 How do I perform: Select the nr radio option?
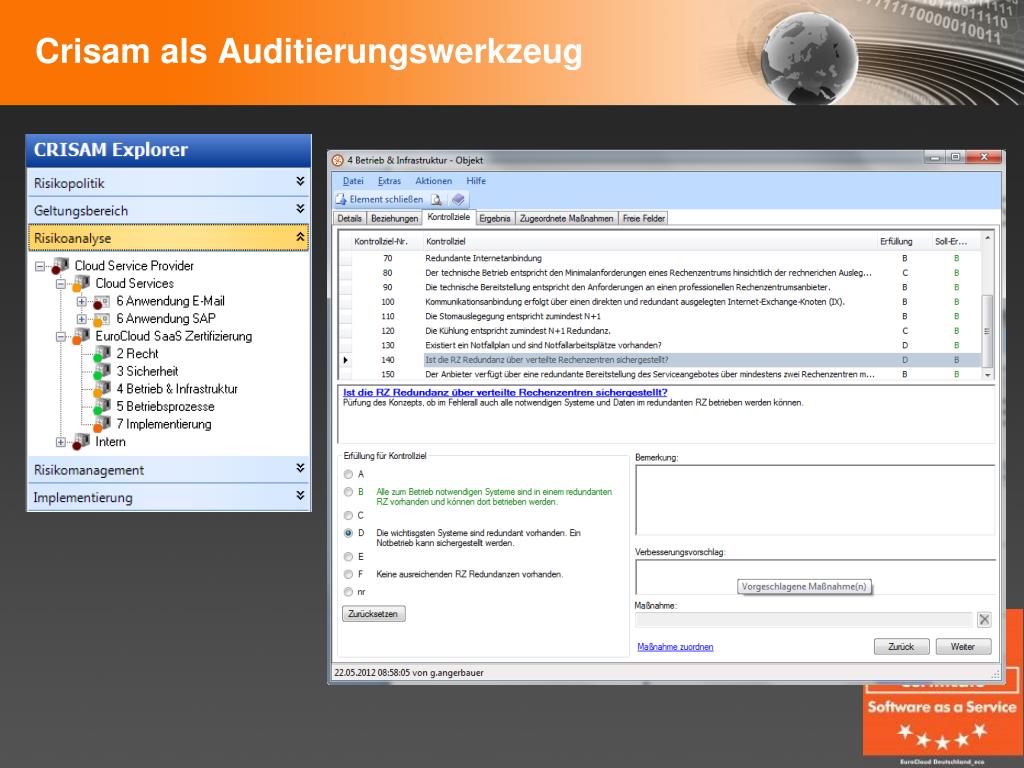coord(348,592)
